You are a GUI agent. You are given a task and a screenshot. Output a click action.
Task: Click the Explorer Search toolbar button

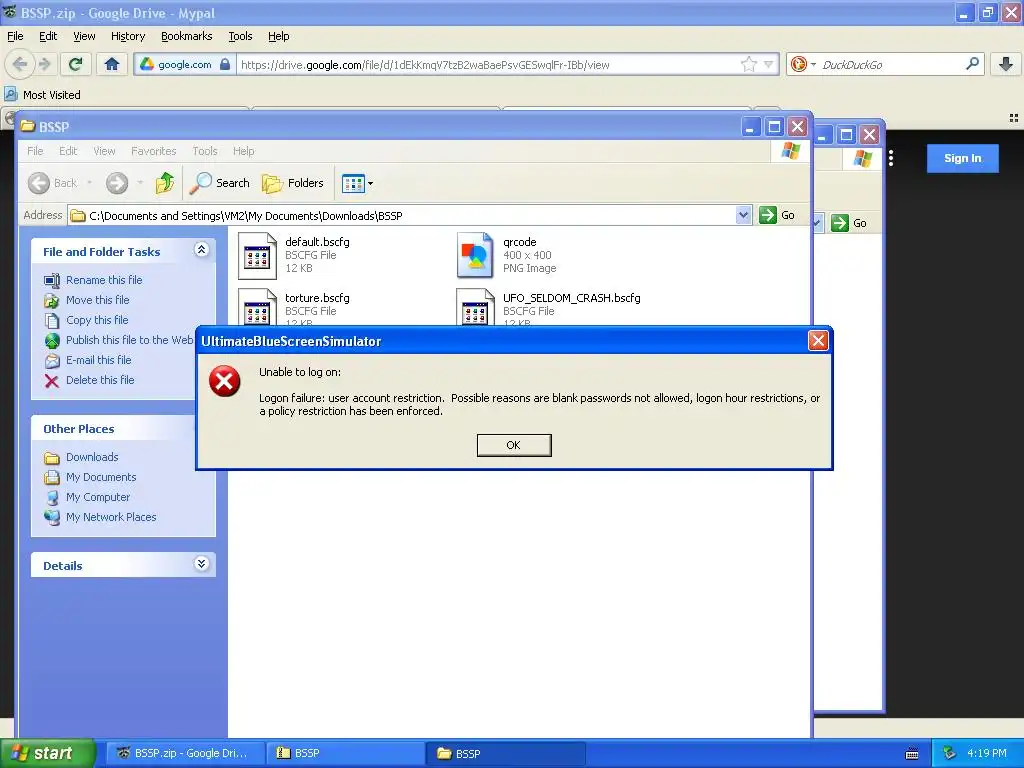pyautogui.click(x=219, y=183)
